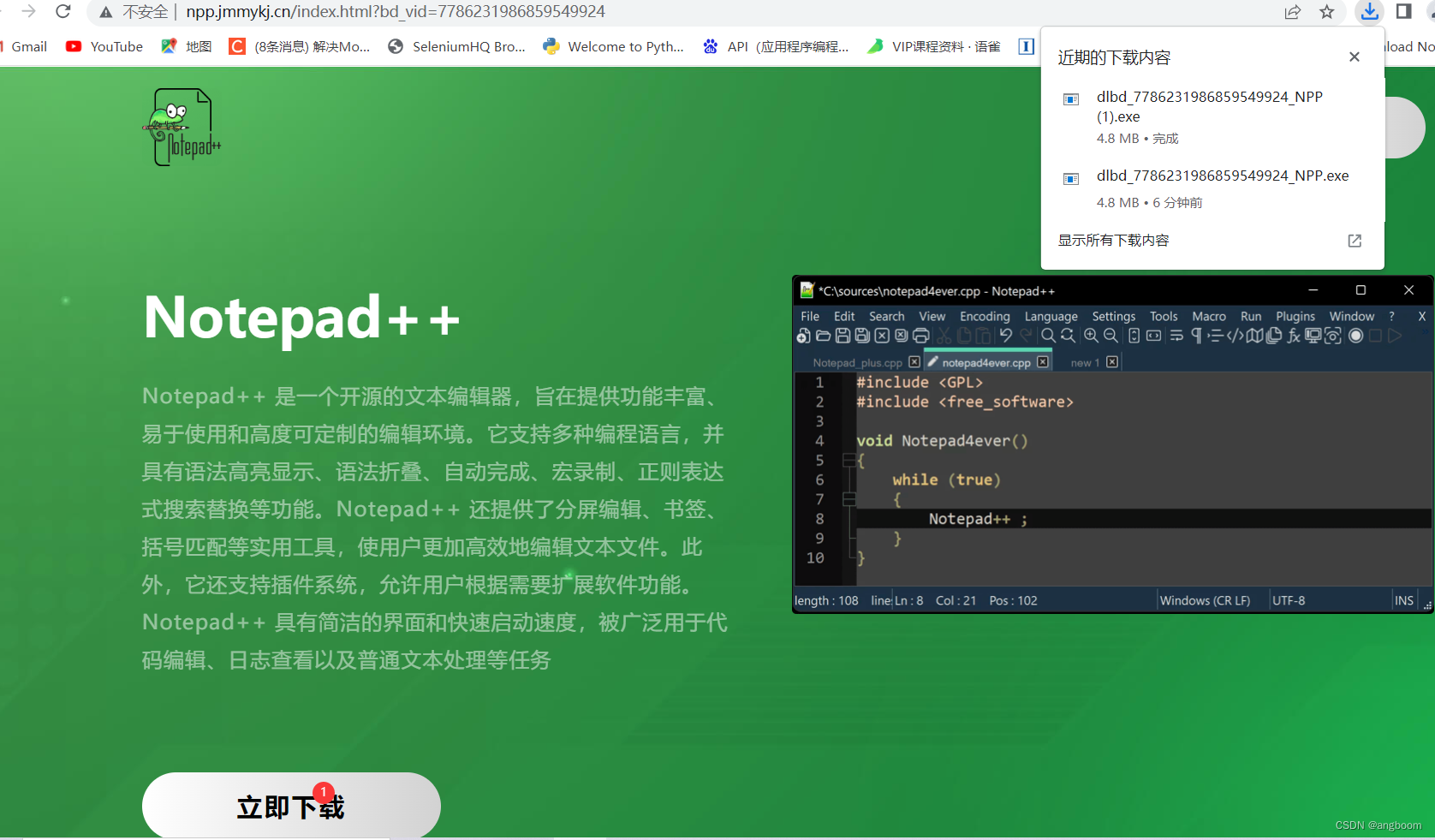This screenshot has width=1435, height=840.
Task: Click the Zoom Out icon in Notepad++ toolbar
Action: pos(1110,336)
